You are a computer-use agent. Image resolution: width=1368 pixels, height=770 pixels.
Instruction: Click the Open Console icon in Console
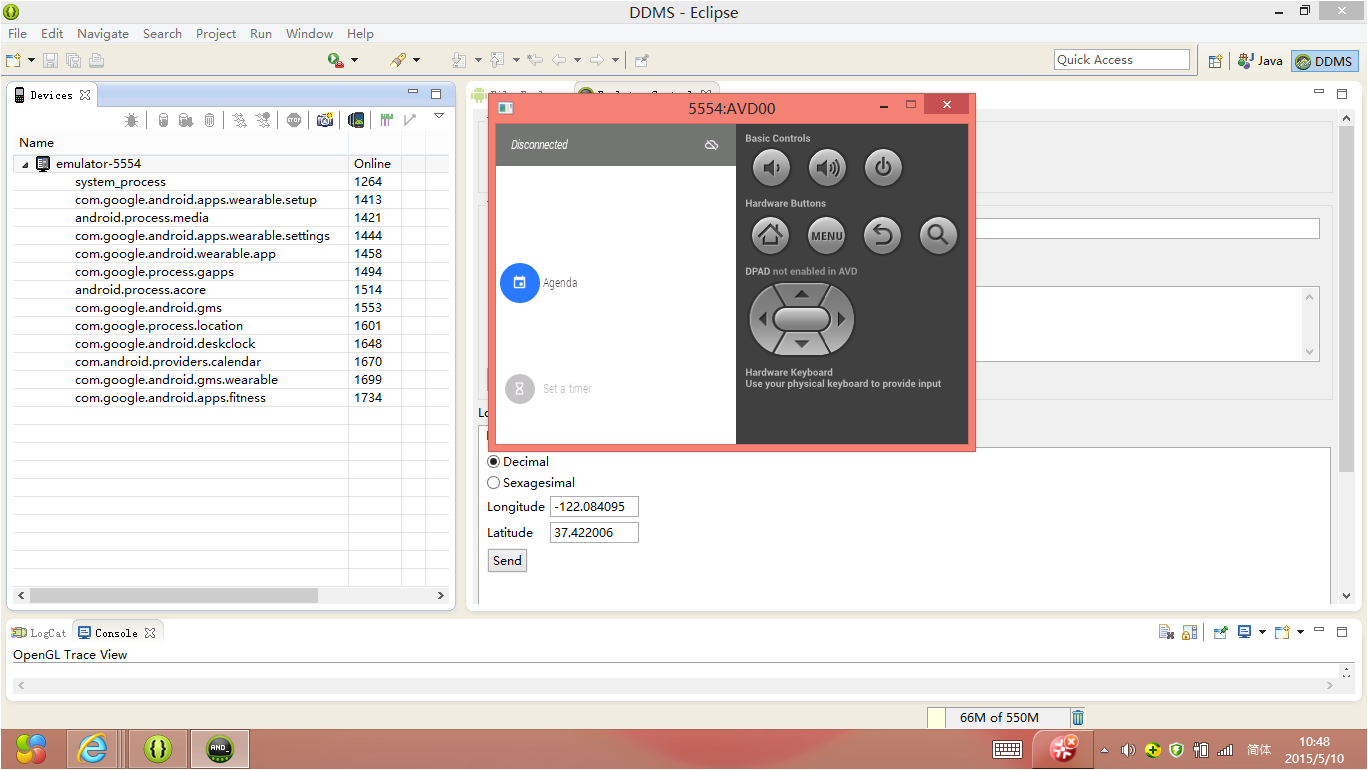[x=1283, y=632]
